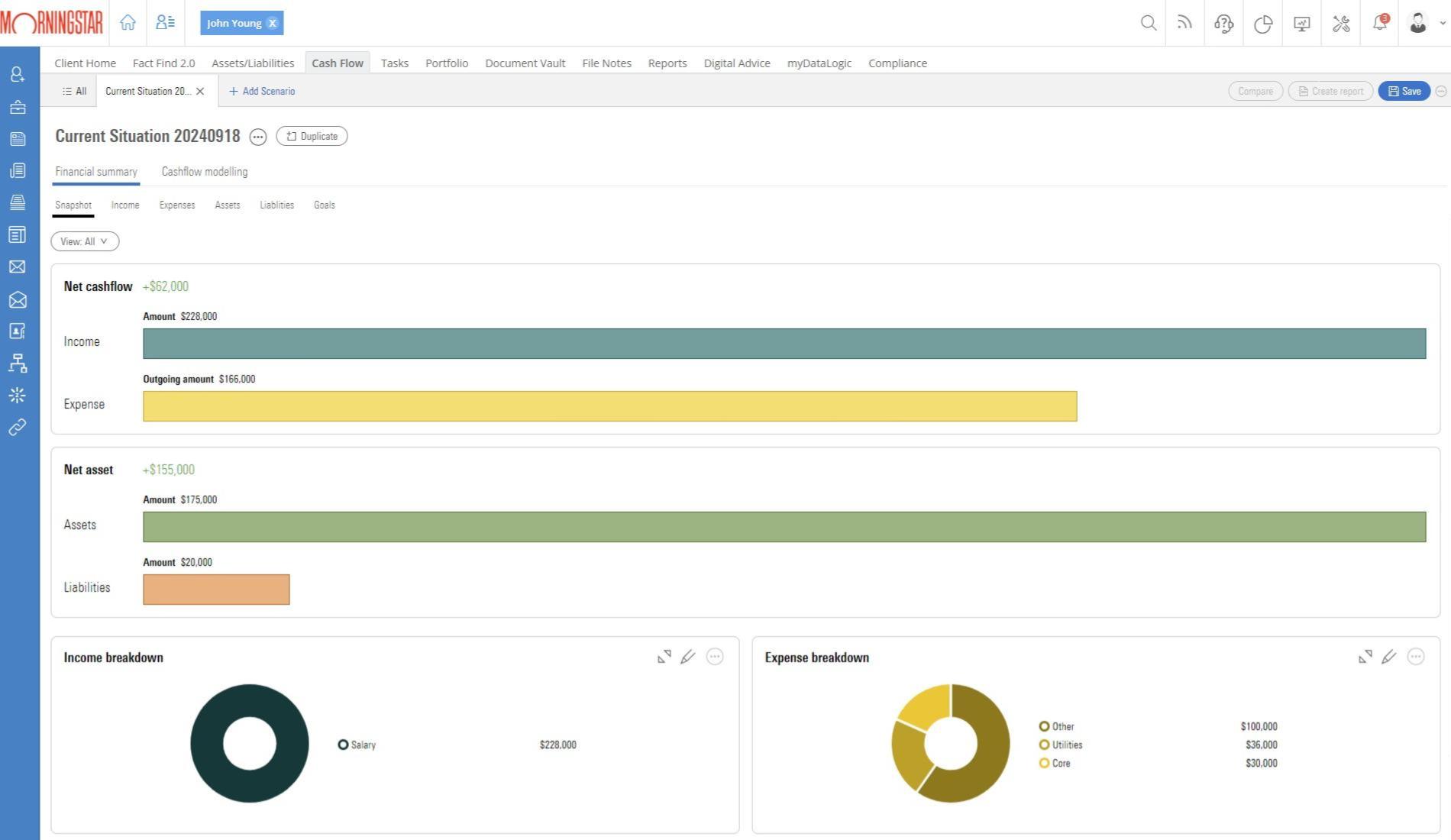Open the Goals sub-tab
This screenshot has width=1451, height=840.
325,205
